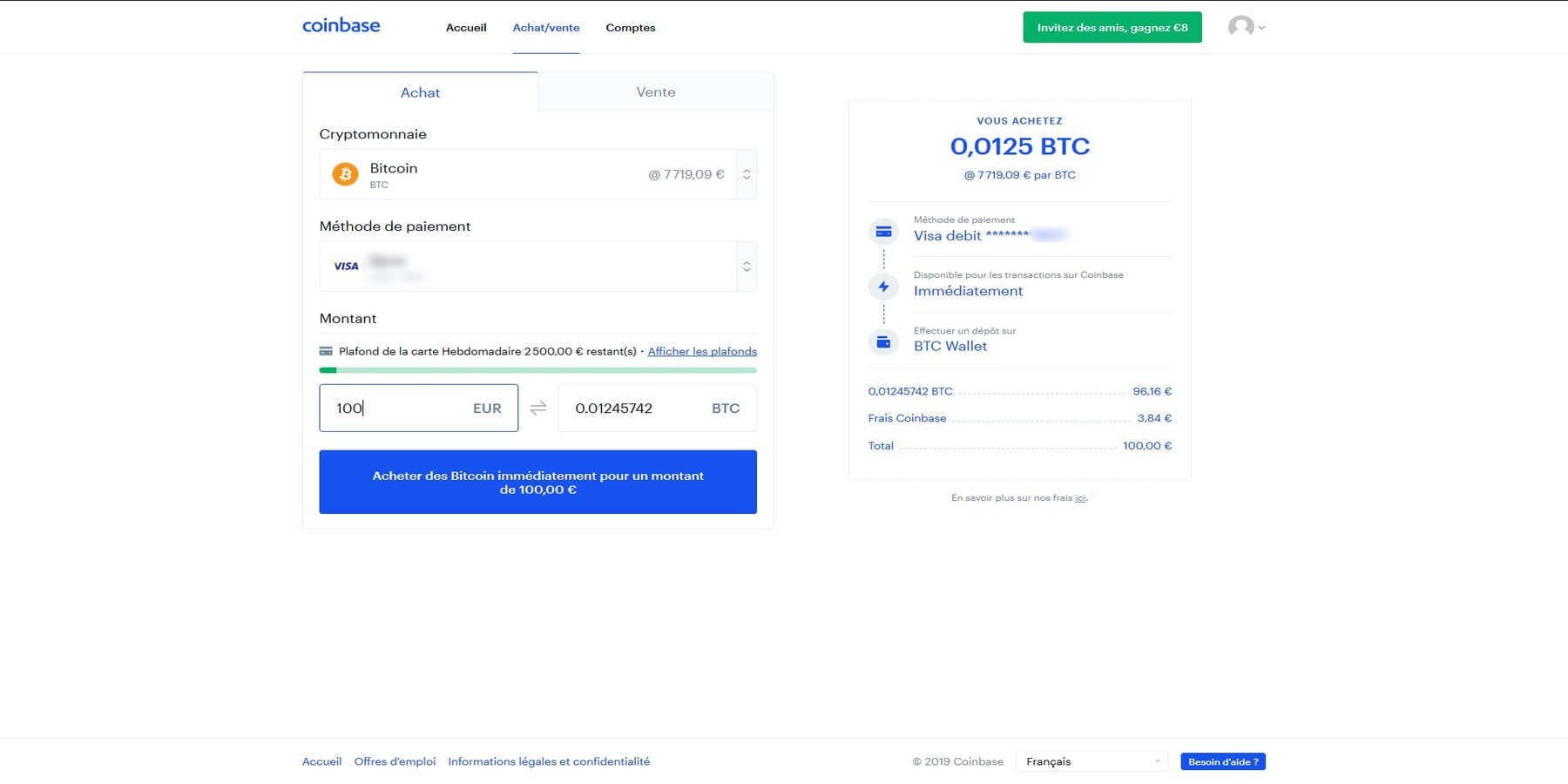Click the swap arrows between EUR and BTC

click(x=538, y=408)
